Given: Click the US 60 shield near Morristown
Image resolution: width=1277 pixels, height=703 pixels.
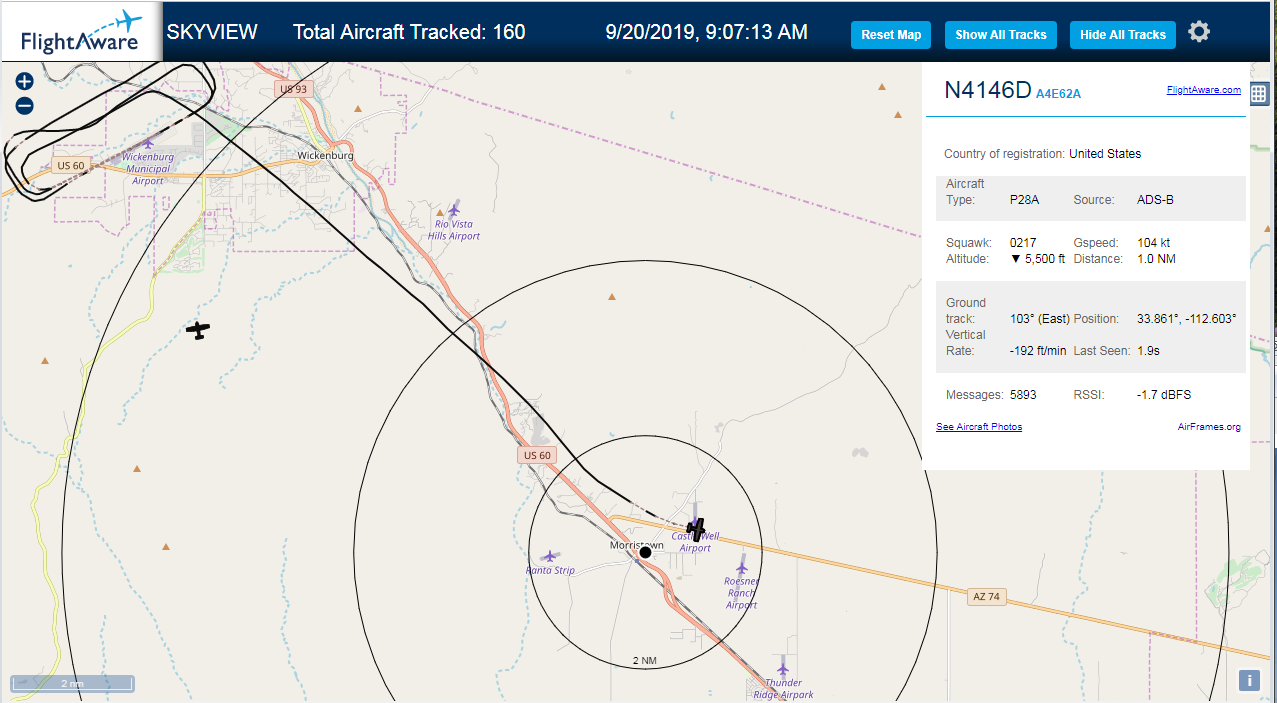Looking at the screenshot, I should [537, 455].
